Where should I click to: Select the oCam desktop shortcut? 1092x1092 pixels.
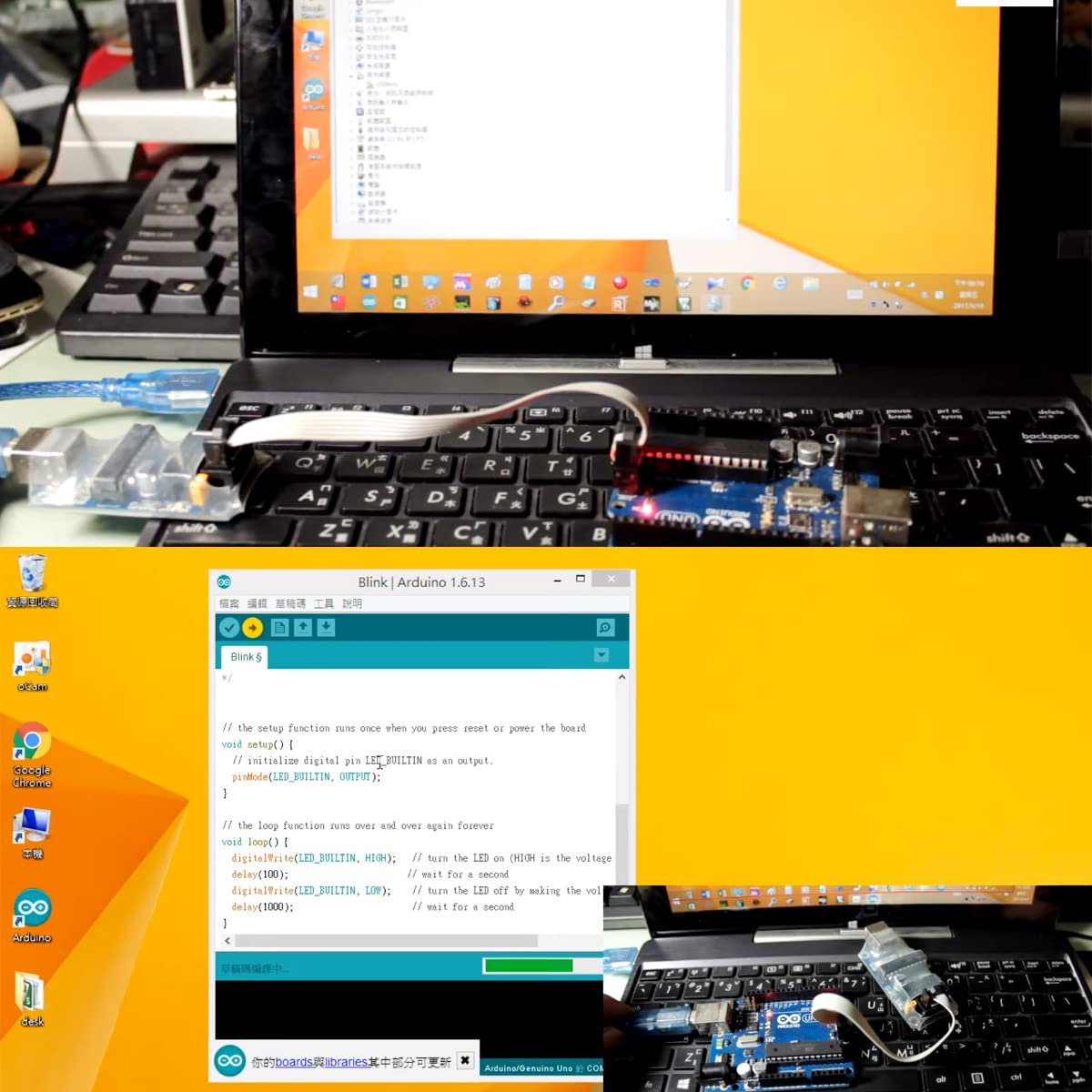[33, 667]
